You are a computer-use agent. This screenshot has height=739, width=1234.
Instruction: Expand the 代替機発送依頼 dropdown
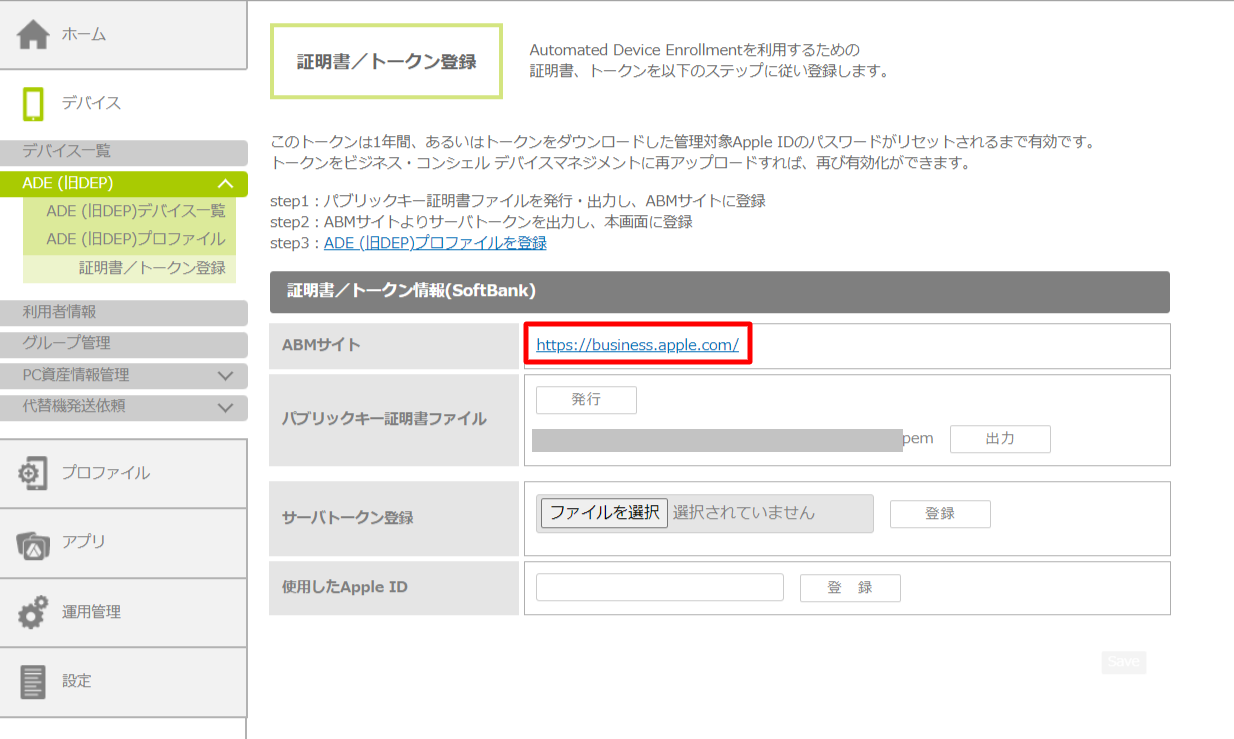click(x=225, y=407)
